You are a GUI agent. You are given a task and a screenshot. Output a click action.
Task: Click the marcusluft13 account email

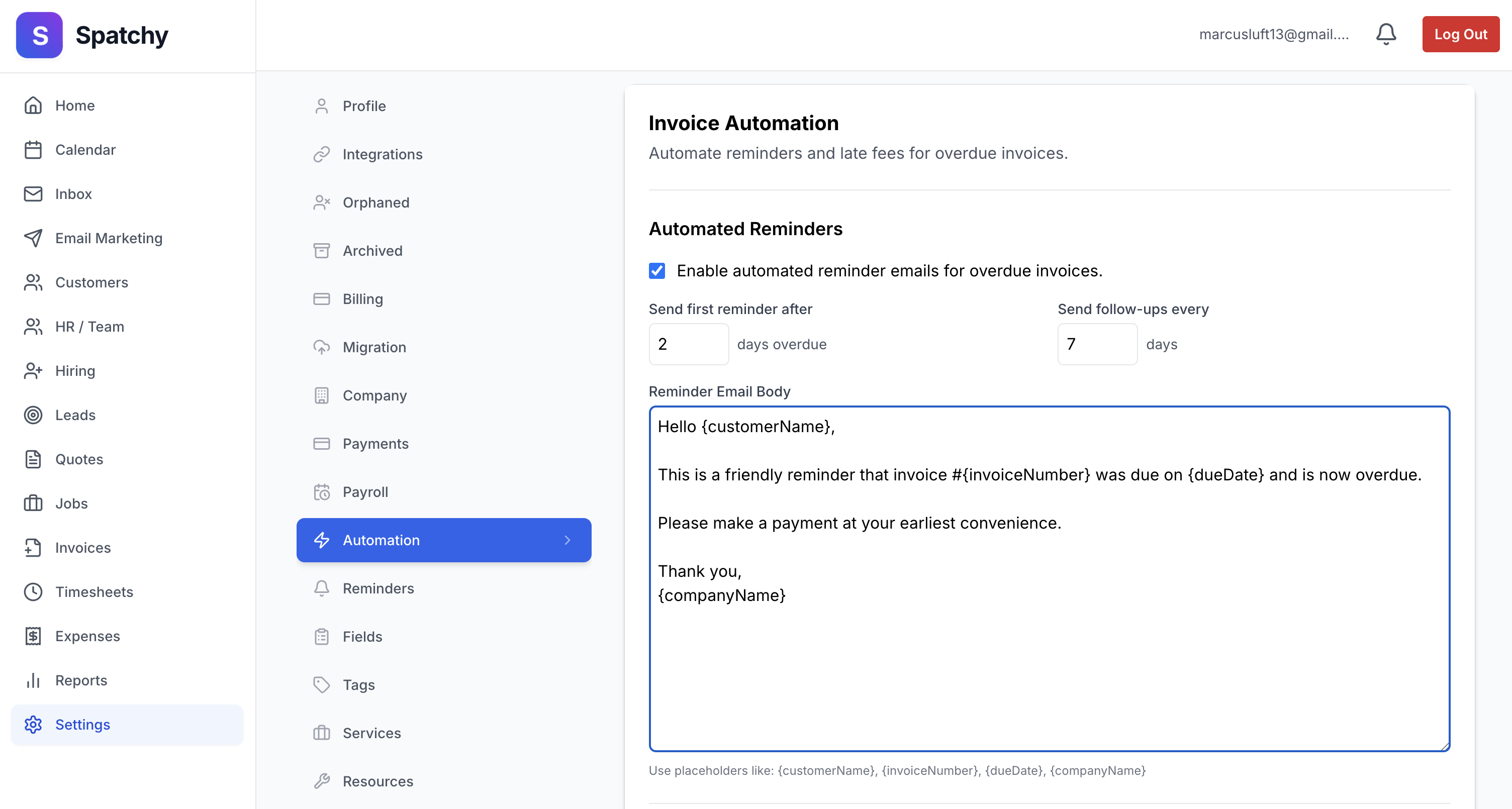click(1274, 34)
